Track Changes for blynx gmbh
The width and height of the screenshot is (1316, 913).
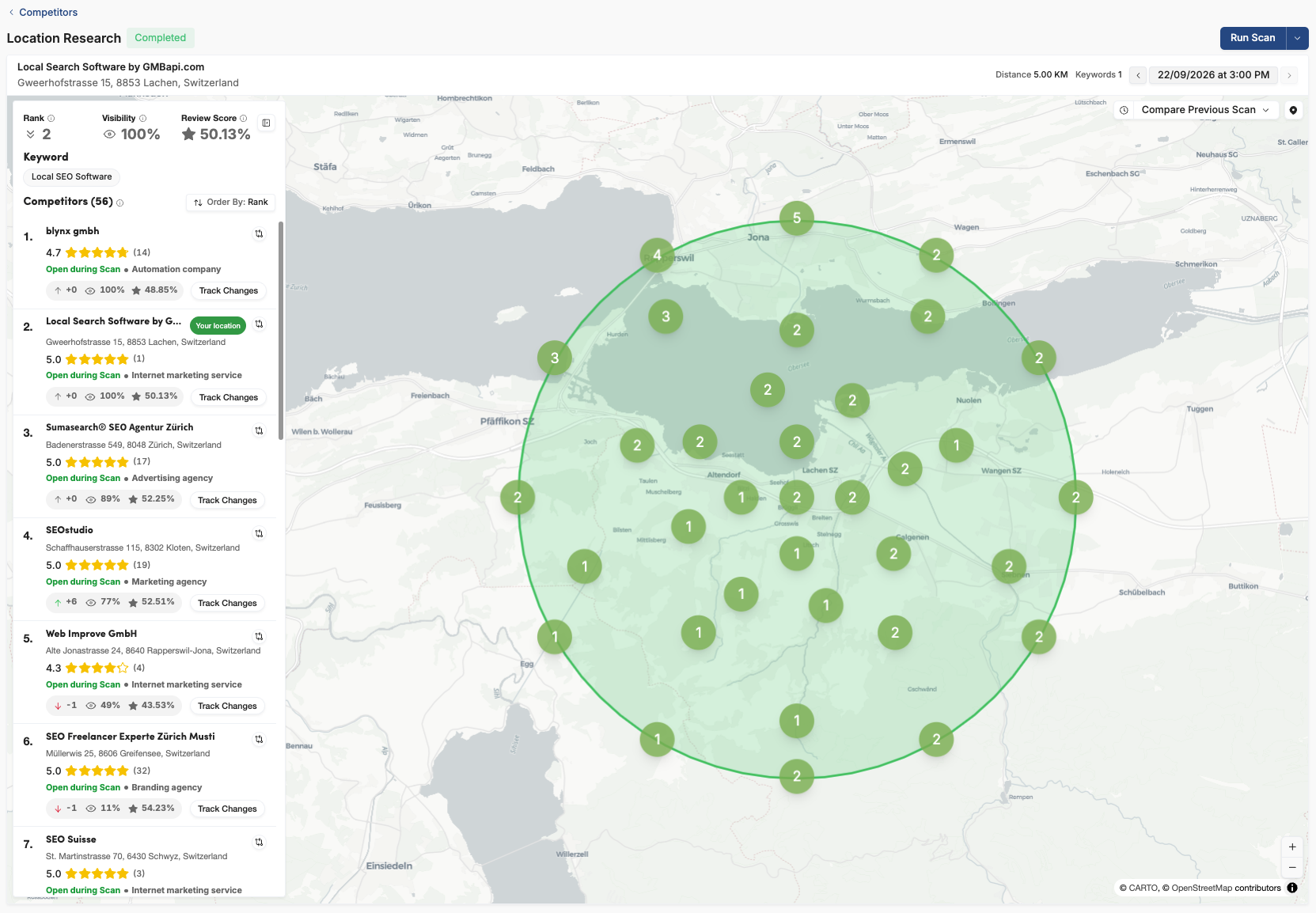pyautogui.click(x=229, y=291)
